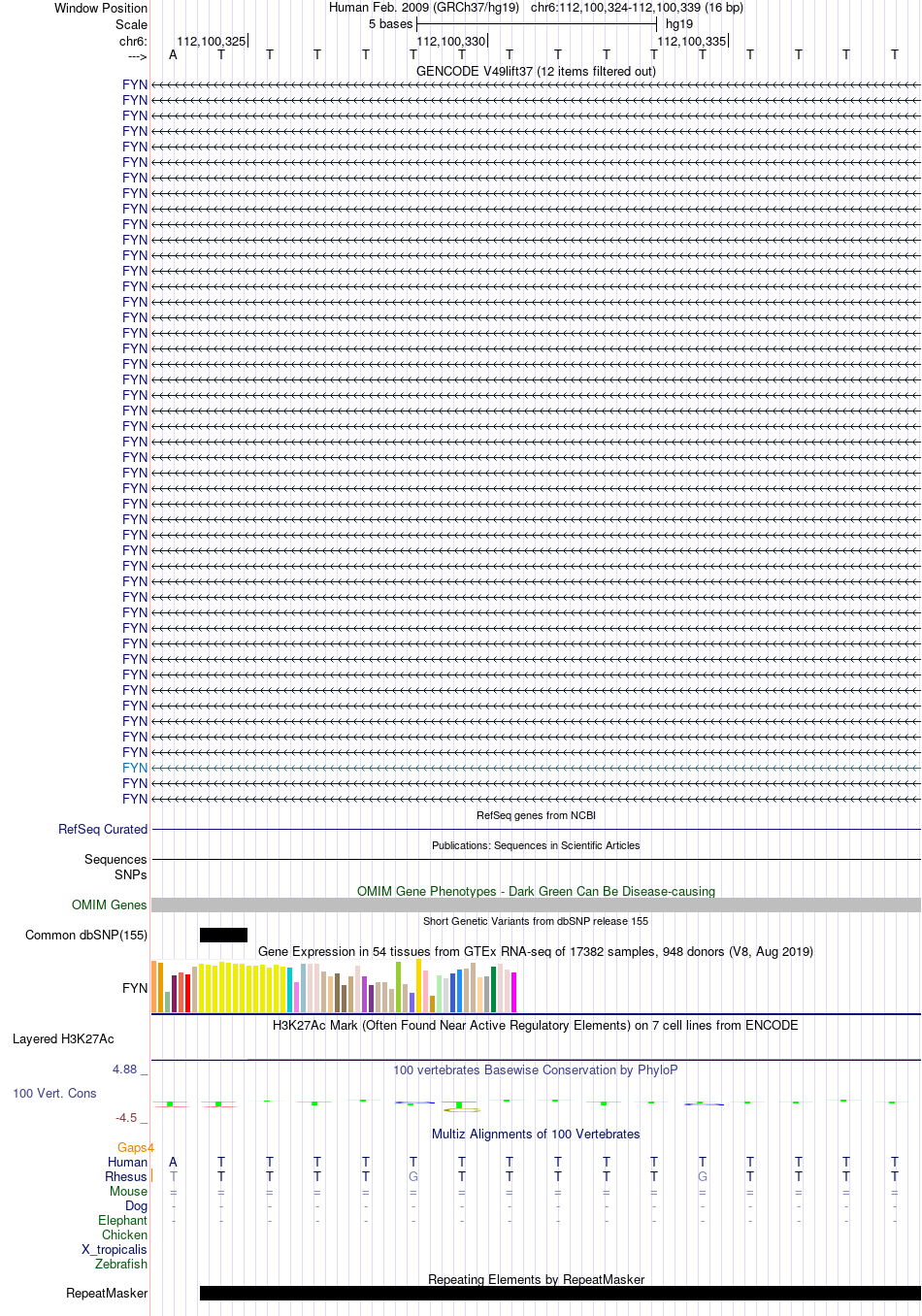
Task: Click the "Zebrafish" species label
Action: point(121,1264)
